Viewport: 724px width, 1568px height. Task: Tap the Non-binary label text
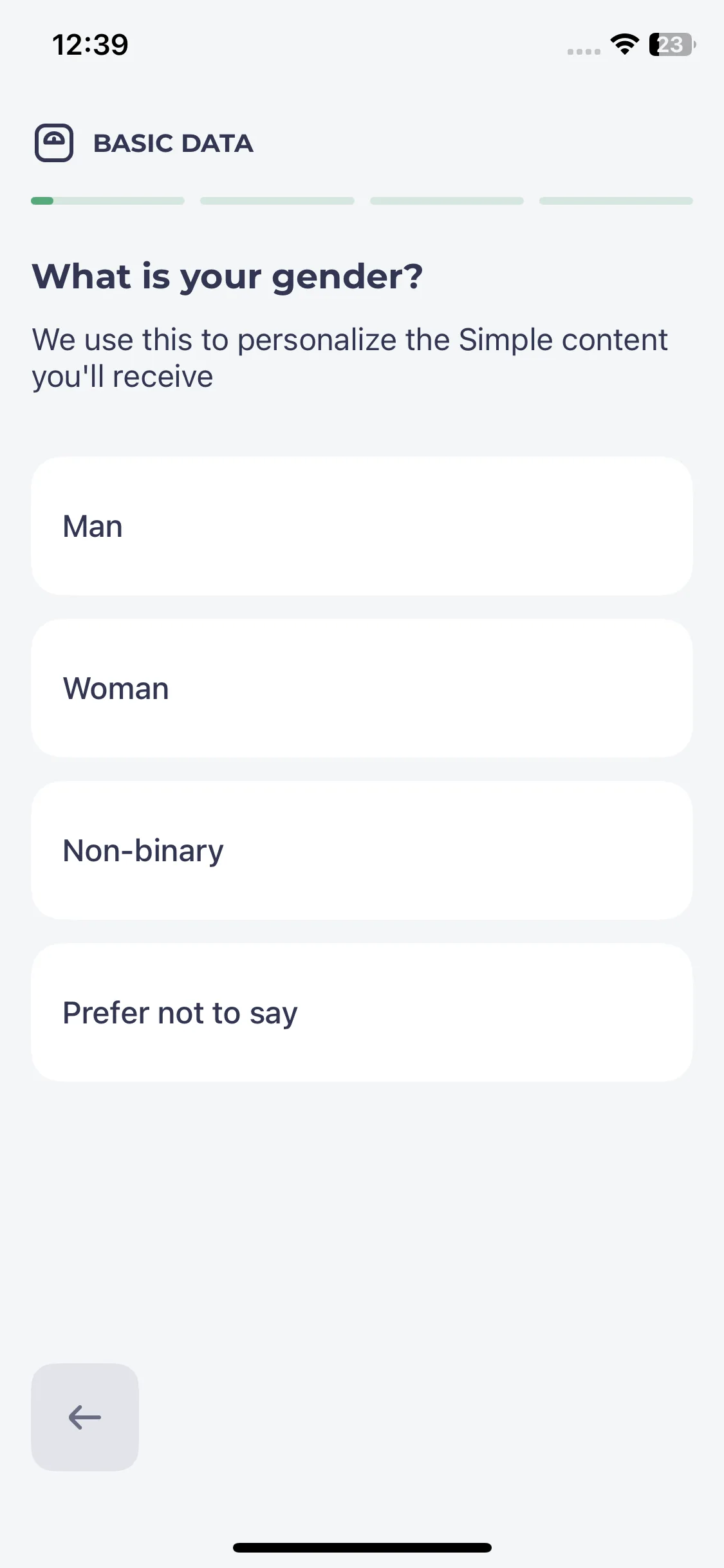coord(143,851)
